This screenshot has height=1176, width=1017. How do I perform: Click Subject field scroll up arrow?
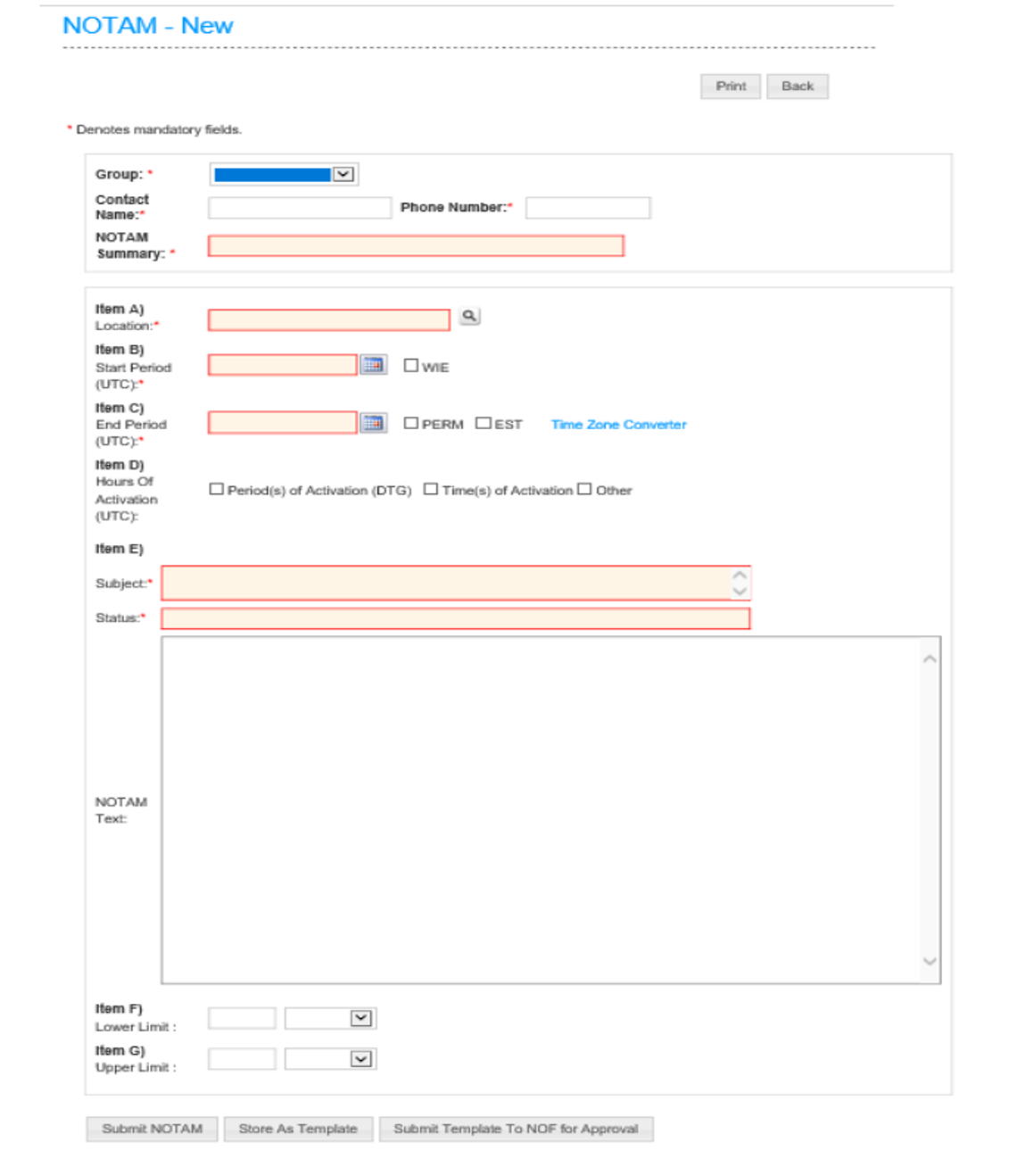click(740, 576)
